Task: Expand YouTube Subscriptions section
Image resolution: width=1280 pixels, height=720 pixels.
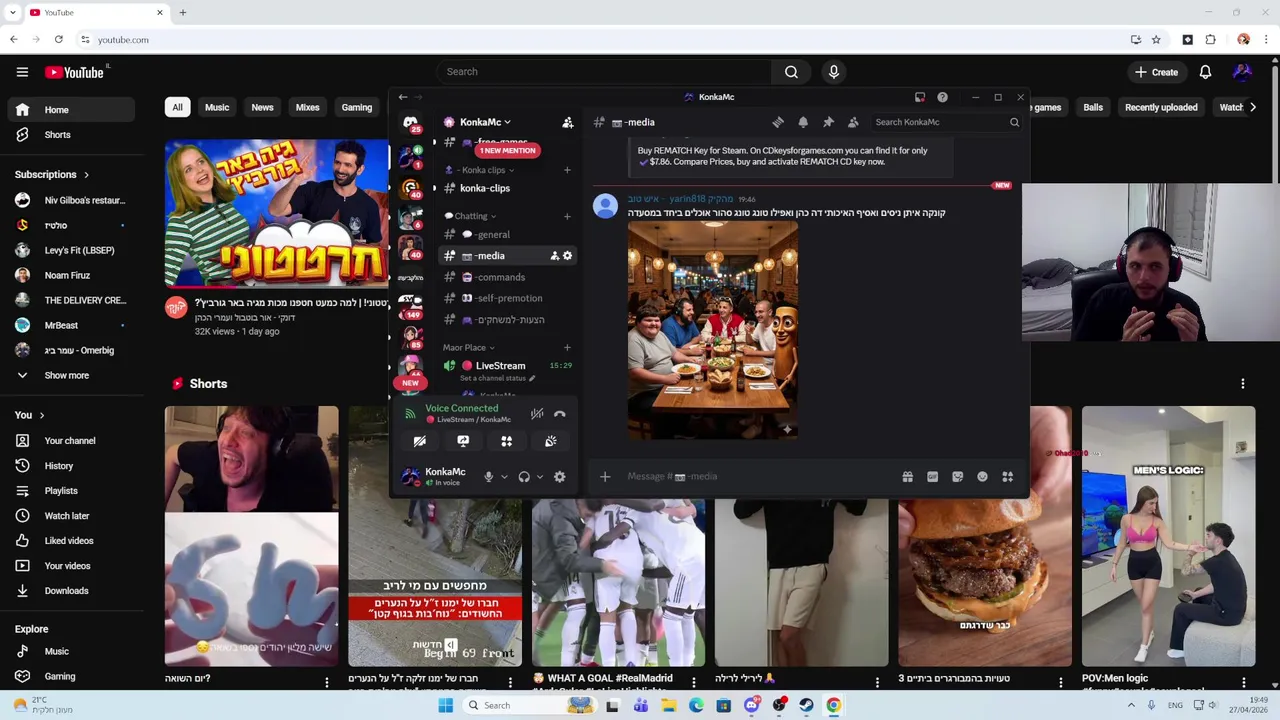Action: click(x=52, y=175)
